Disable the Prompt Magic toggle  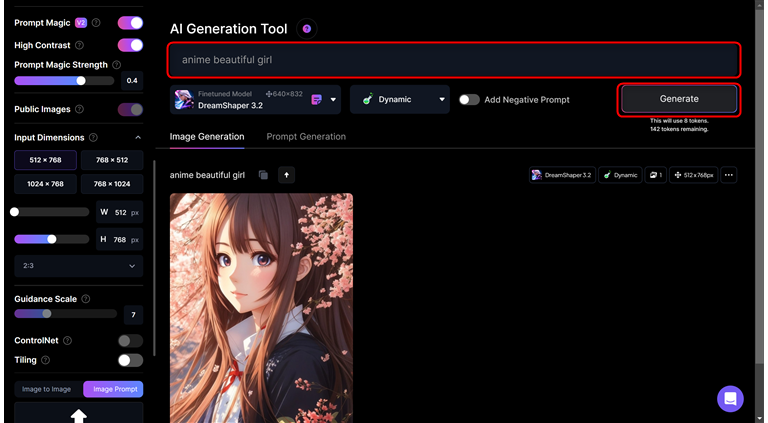(130, 23)
